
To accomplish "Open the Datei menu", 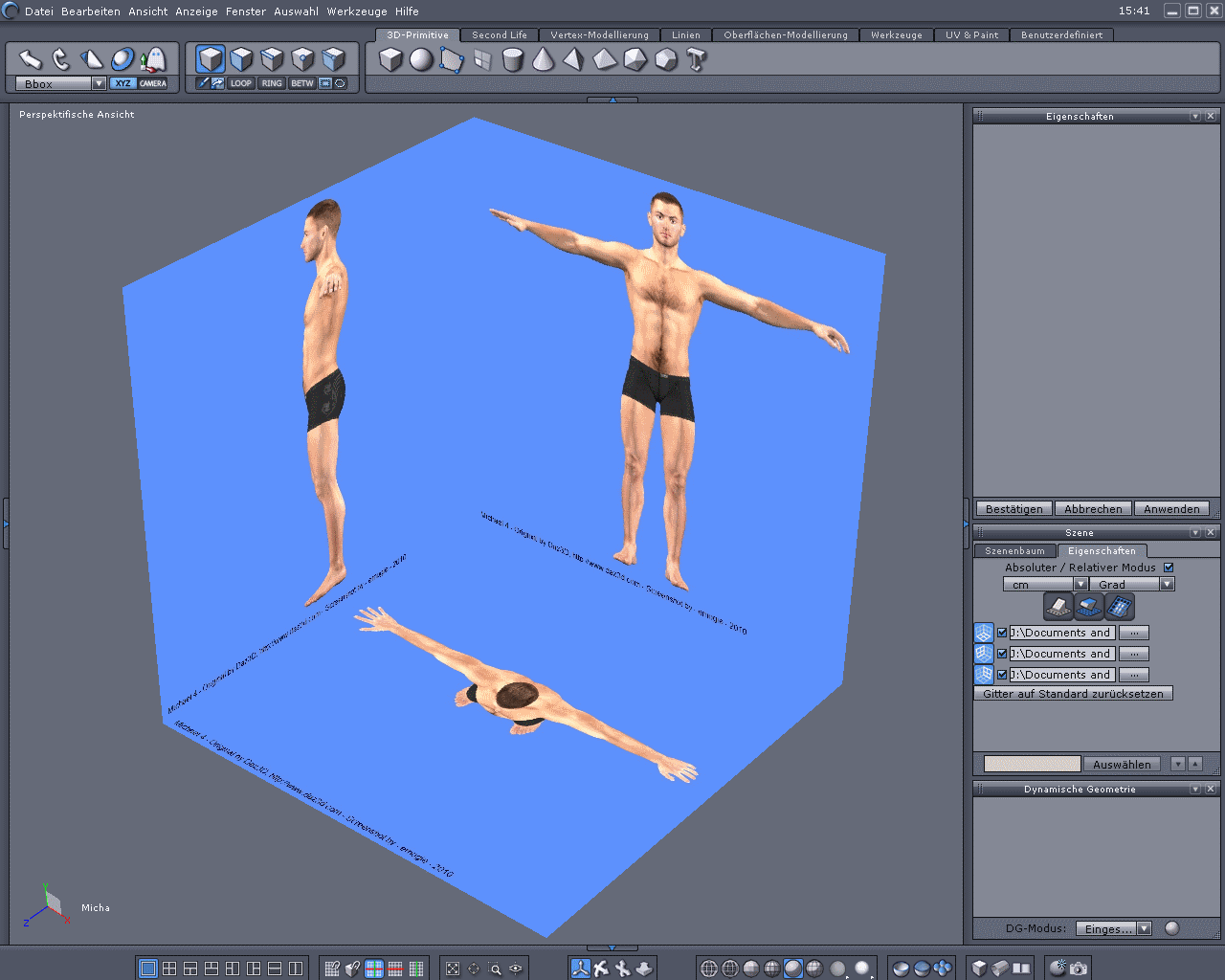I will coord(39,11).
